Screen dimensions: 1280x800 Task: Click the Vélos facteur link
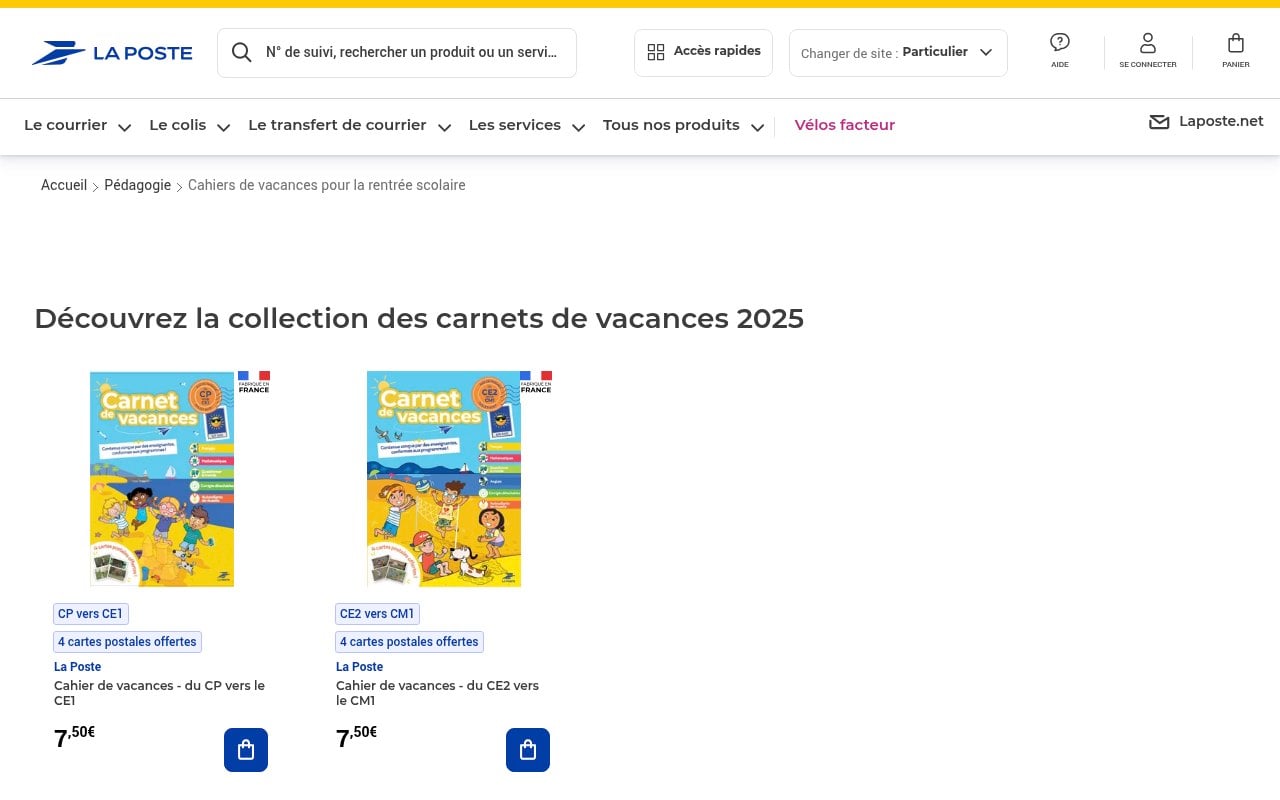click(844, 126)
